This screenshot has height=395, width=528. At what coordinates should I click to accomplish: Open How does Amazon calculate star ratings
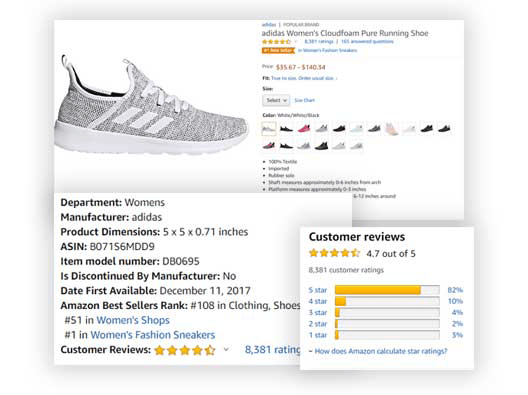click(381, 351)
